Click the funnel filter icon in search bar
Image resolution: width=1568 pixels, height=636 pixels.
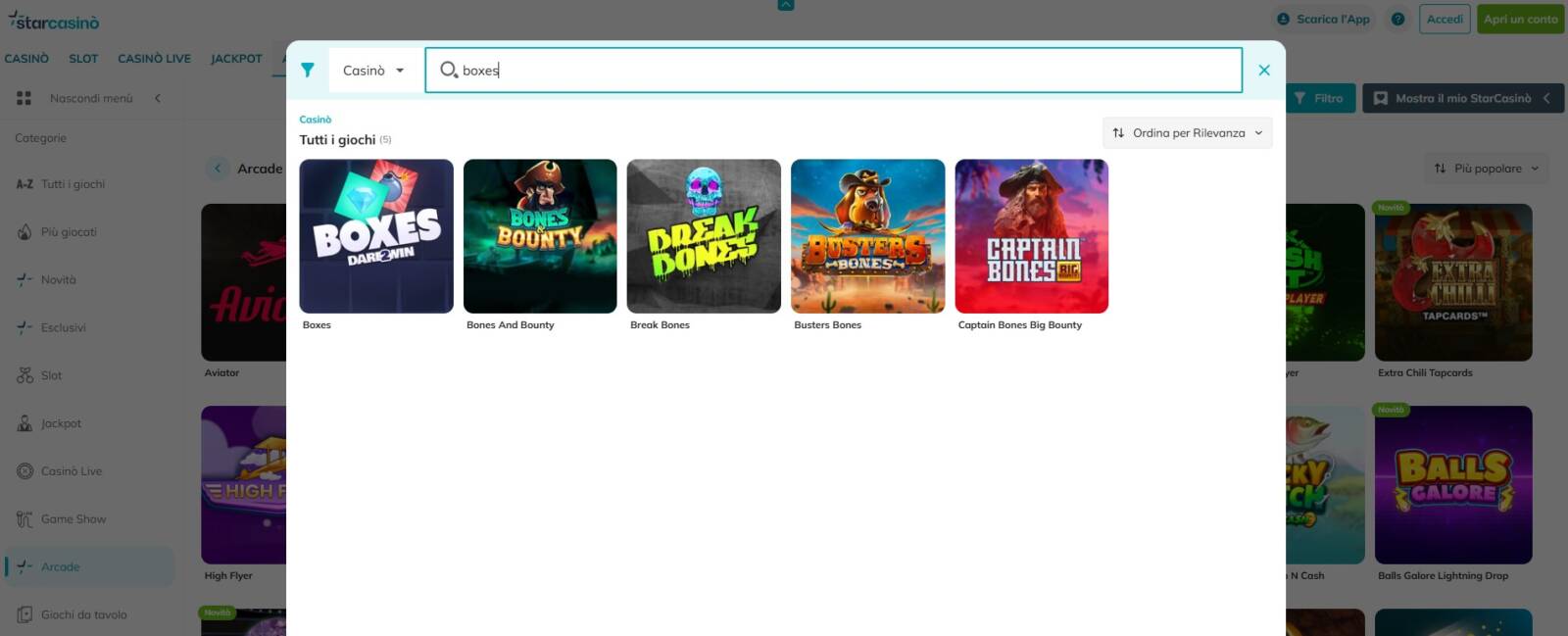coord(308,70)
